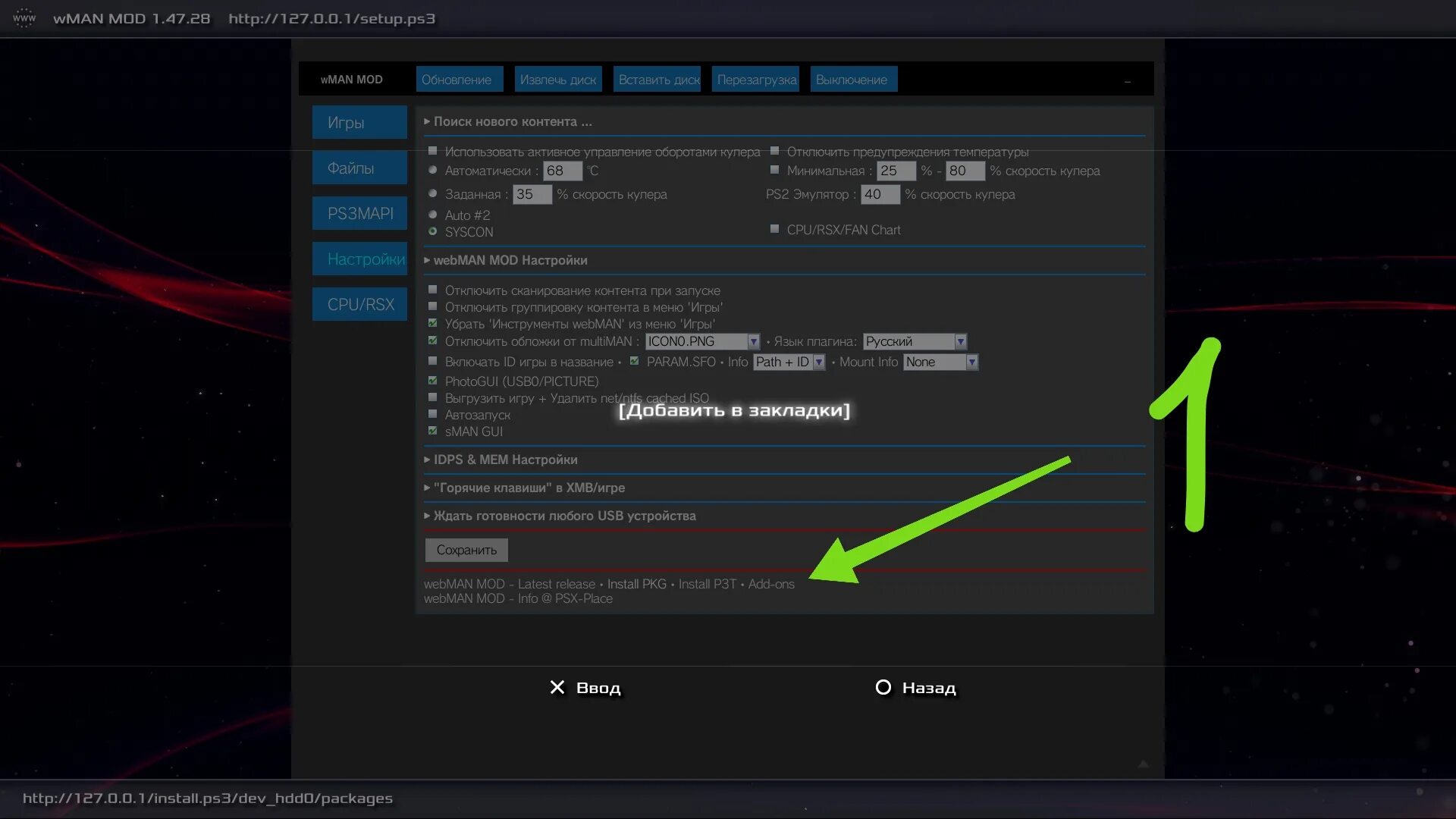Click the PS2 emulator fan field 40
Image resolution: width=1456 pixels, height=819 pixels.
[x=880, y=194]
